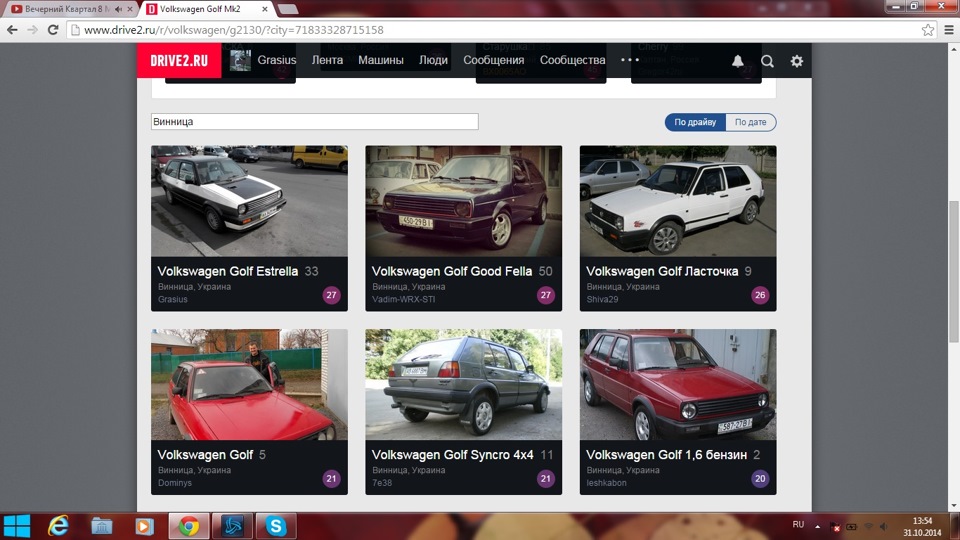960x540 pixels.
Task: Bookmark page with star icon
Action: 928,29
